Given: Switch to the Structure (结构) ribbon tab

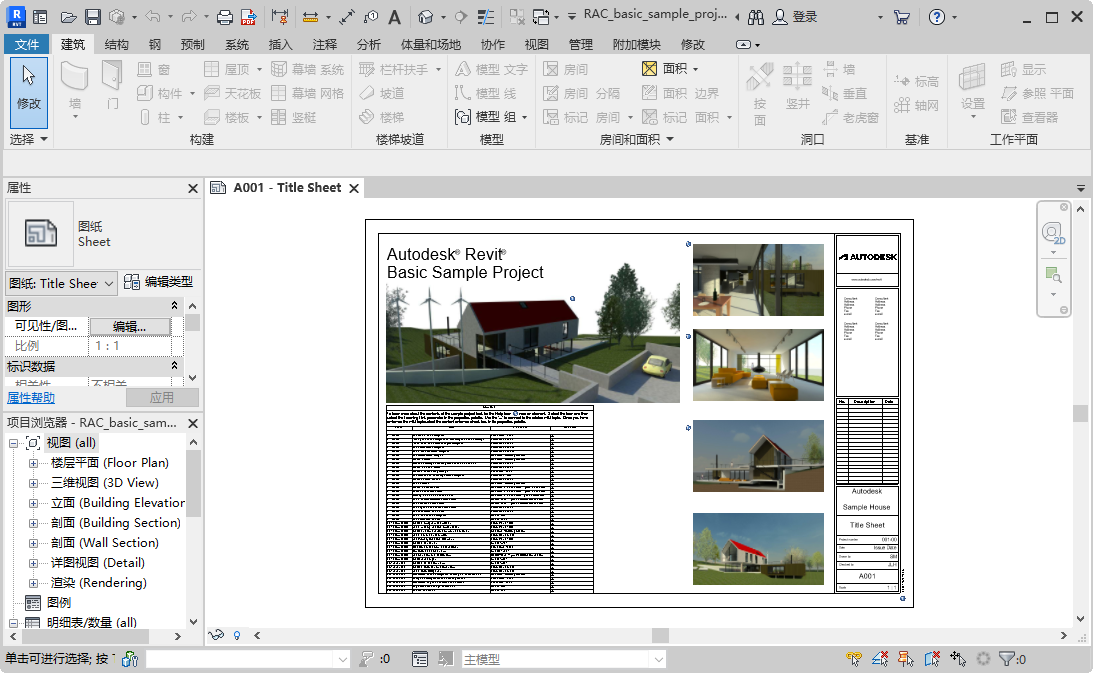Looking at the screenshot, I should click(116, 45).
